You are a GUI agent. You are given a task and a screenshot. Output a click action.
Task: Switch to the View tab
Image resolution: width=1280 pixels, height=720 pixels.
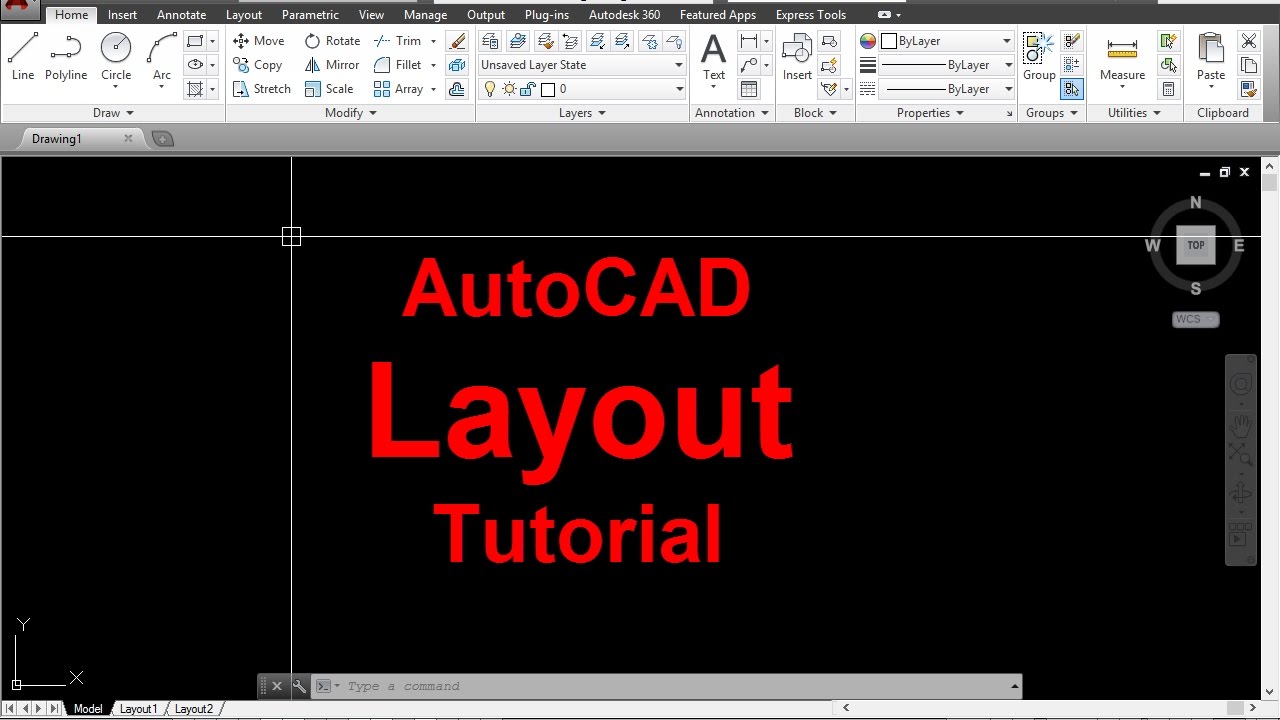[x=371, y=15]
